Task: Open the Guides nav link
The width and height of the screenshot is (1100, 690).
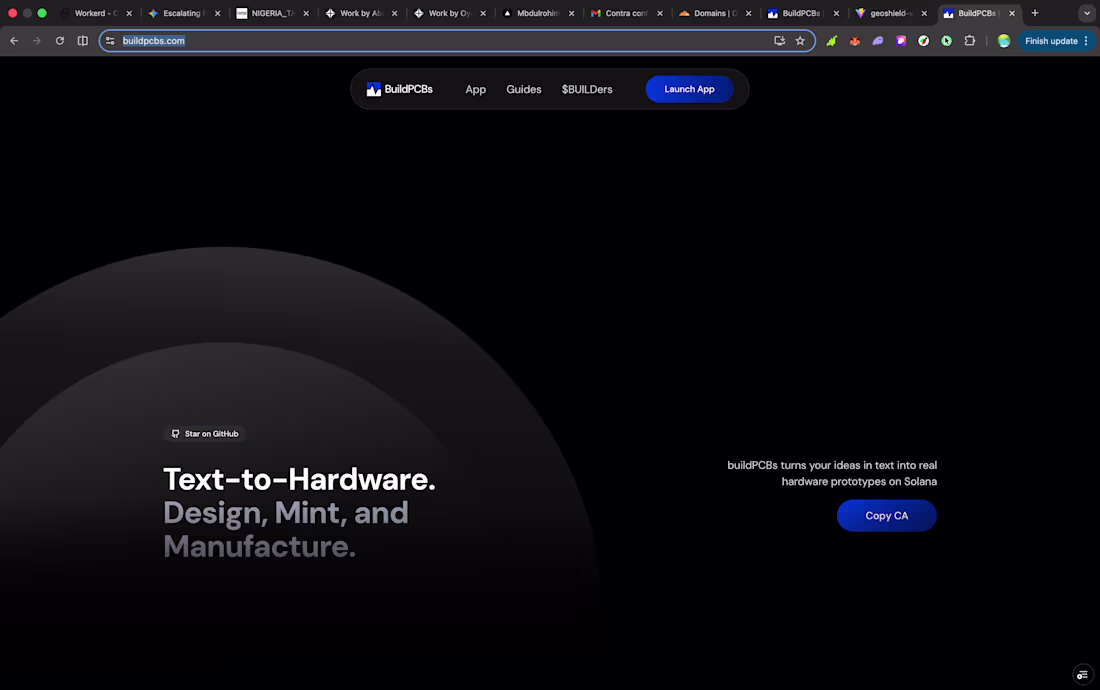Action: coord(524,89)
